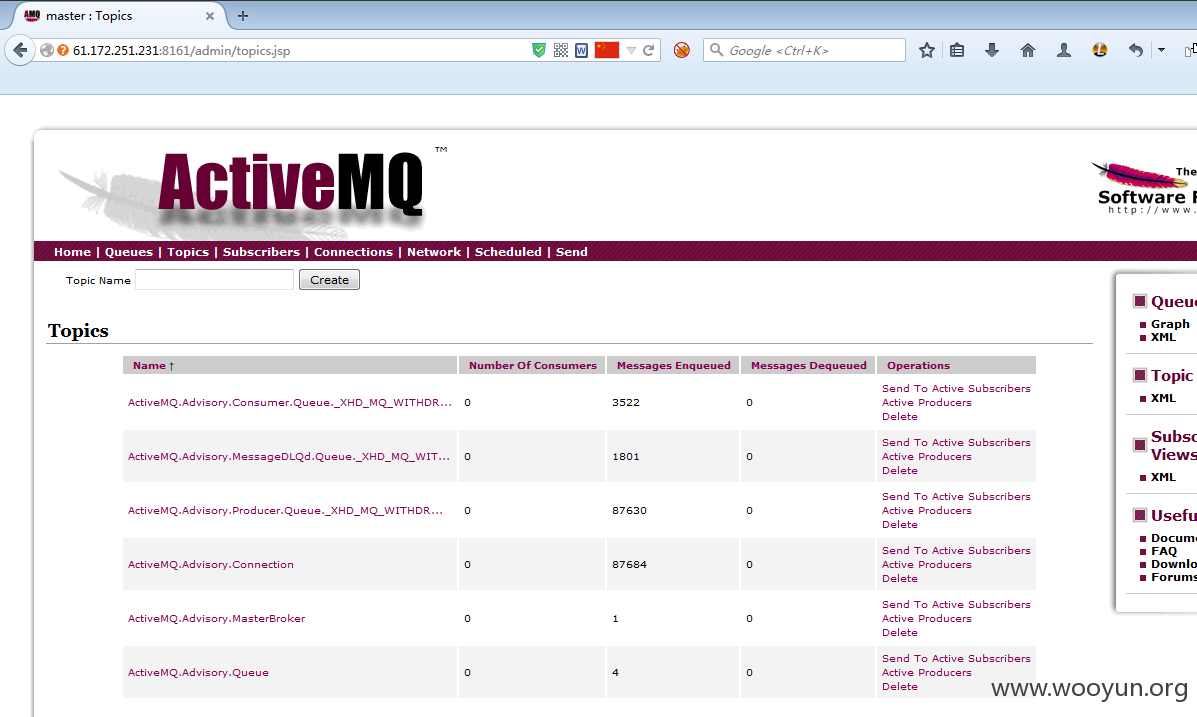Open the downloads arrow icon

point(992,50)
